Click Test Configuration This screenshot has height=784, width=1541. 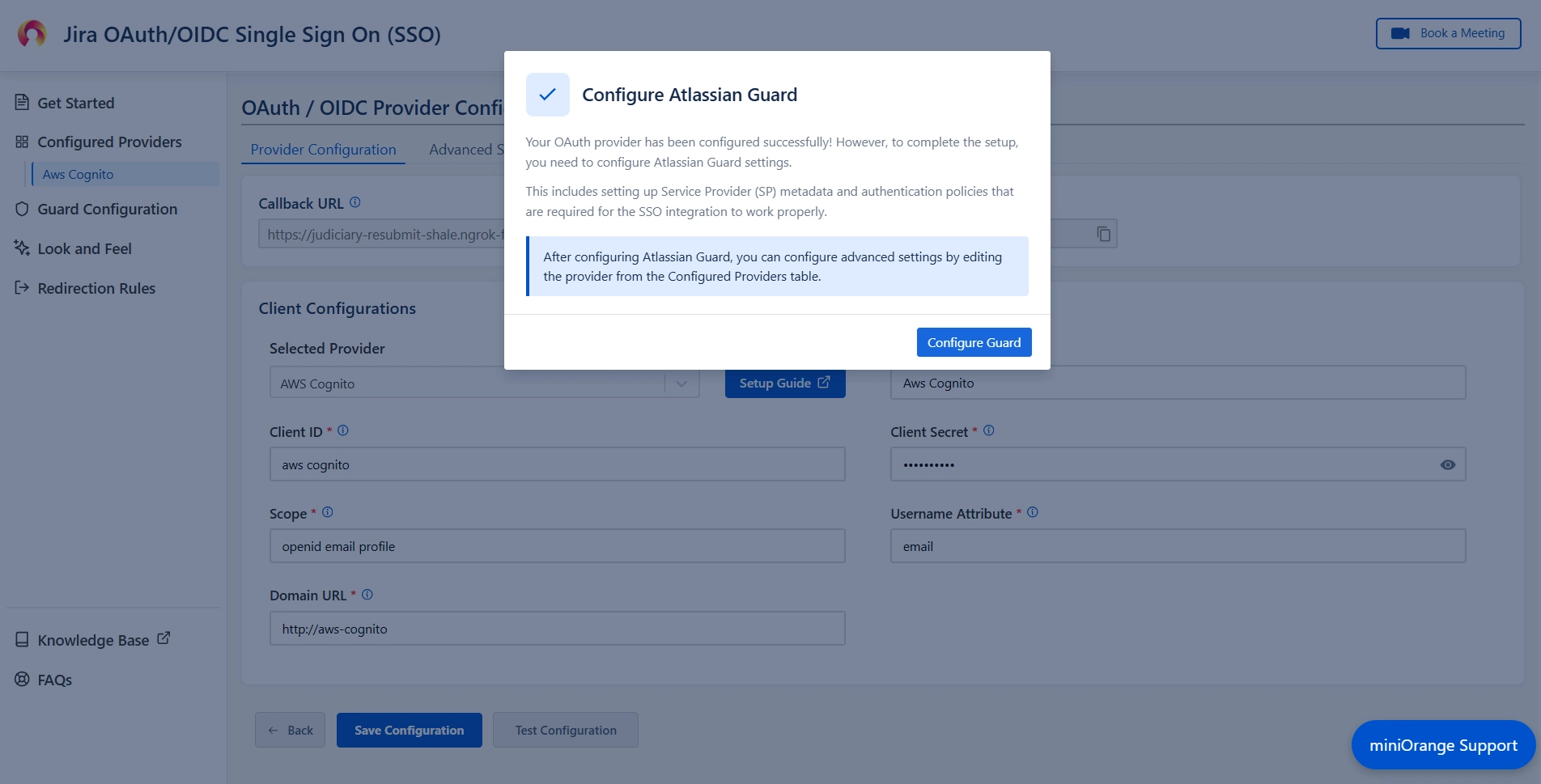point(565,730)
